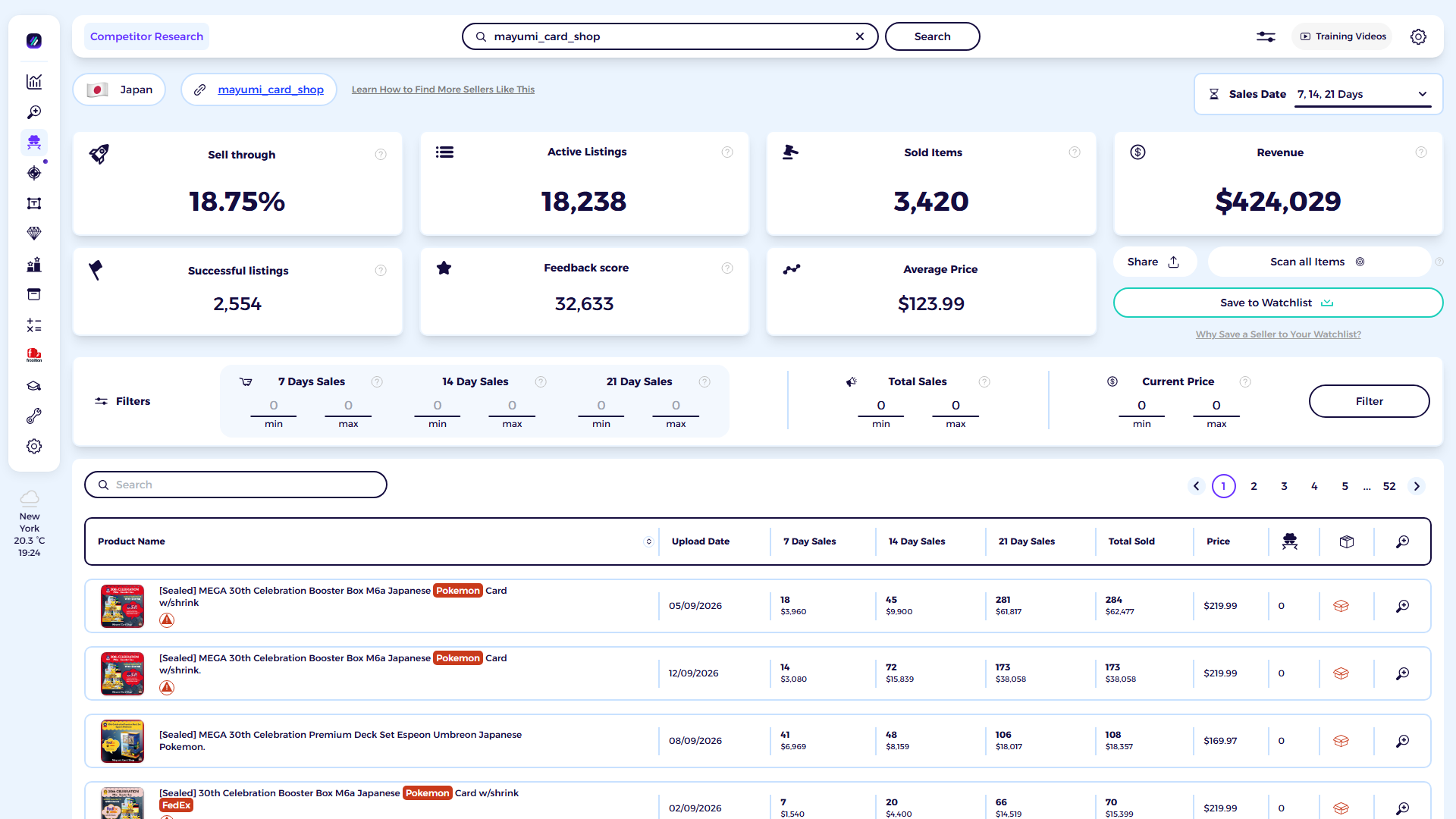
Task: Select the competitor research spy icon in sidebar
Action: pyautogui.click(x=34, y=143)
